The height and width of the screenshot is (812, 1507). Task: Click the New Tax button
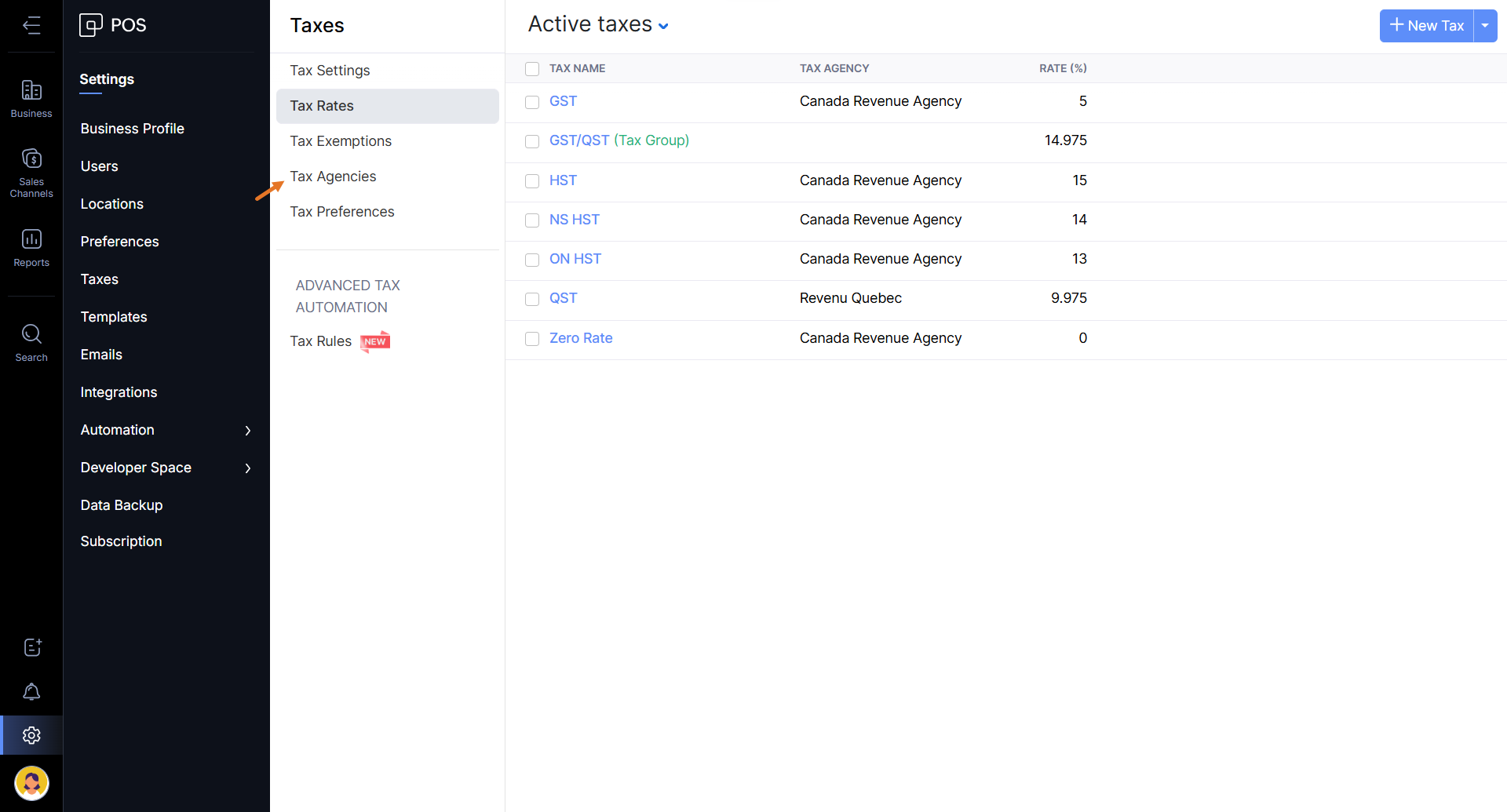click(x=1426, y=26)
